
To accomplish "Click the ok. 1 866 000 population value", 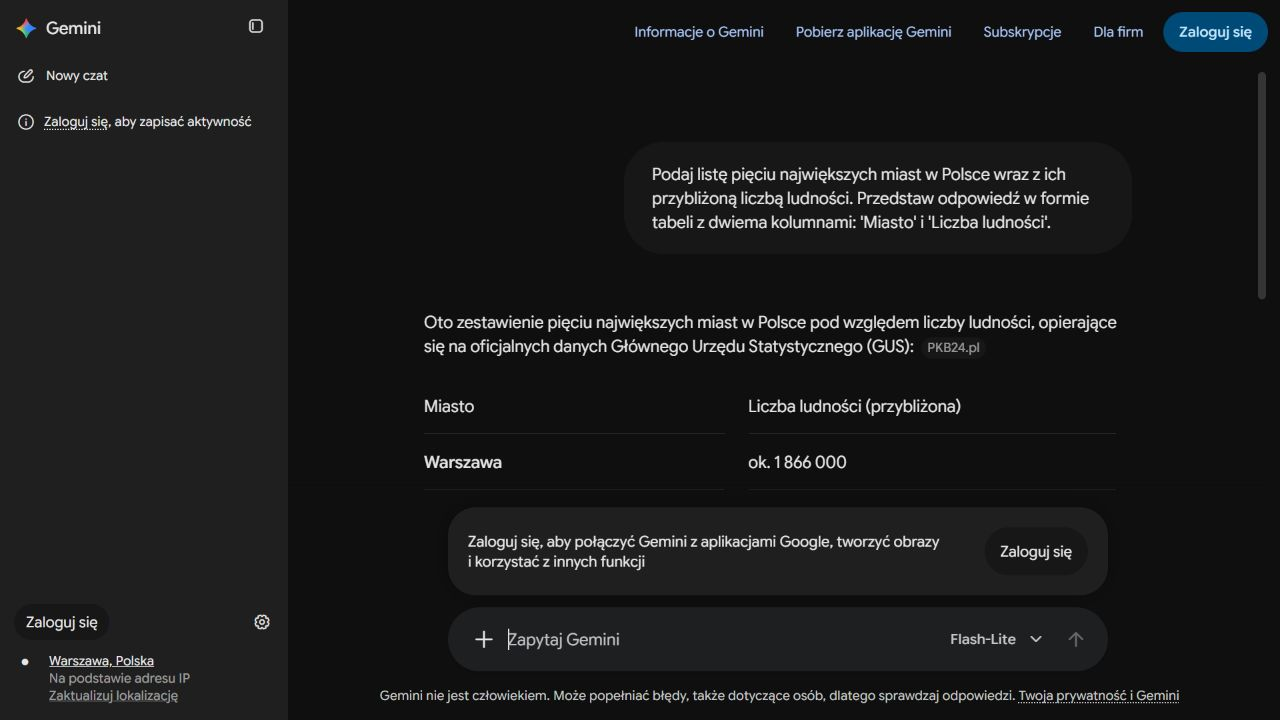I will [797, 462].
